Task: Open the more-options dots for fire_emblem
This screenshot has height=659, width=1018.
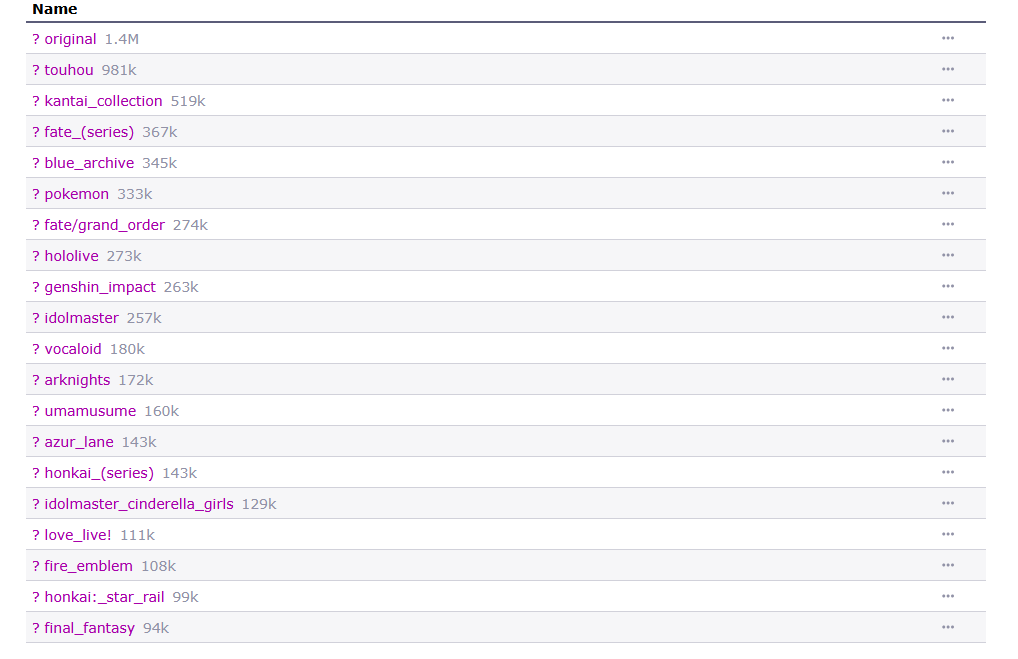Action: point(947,566)
